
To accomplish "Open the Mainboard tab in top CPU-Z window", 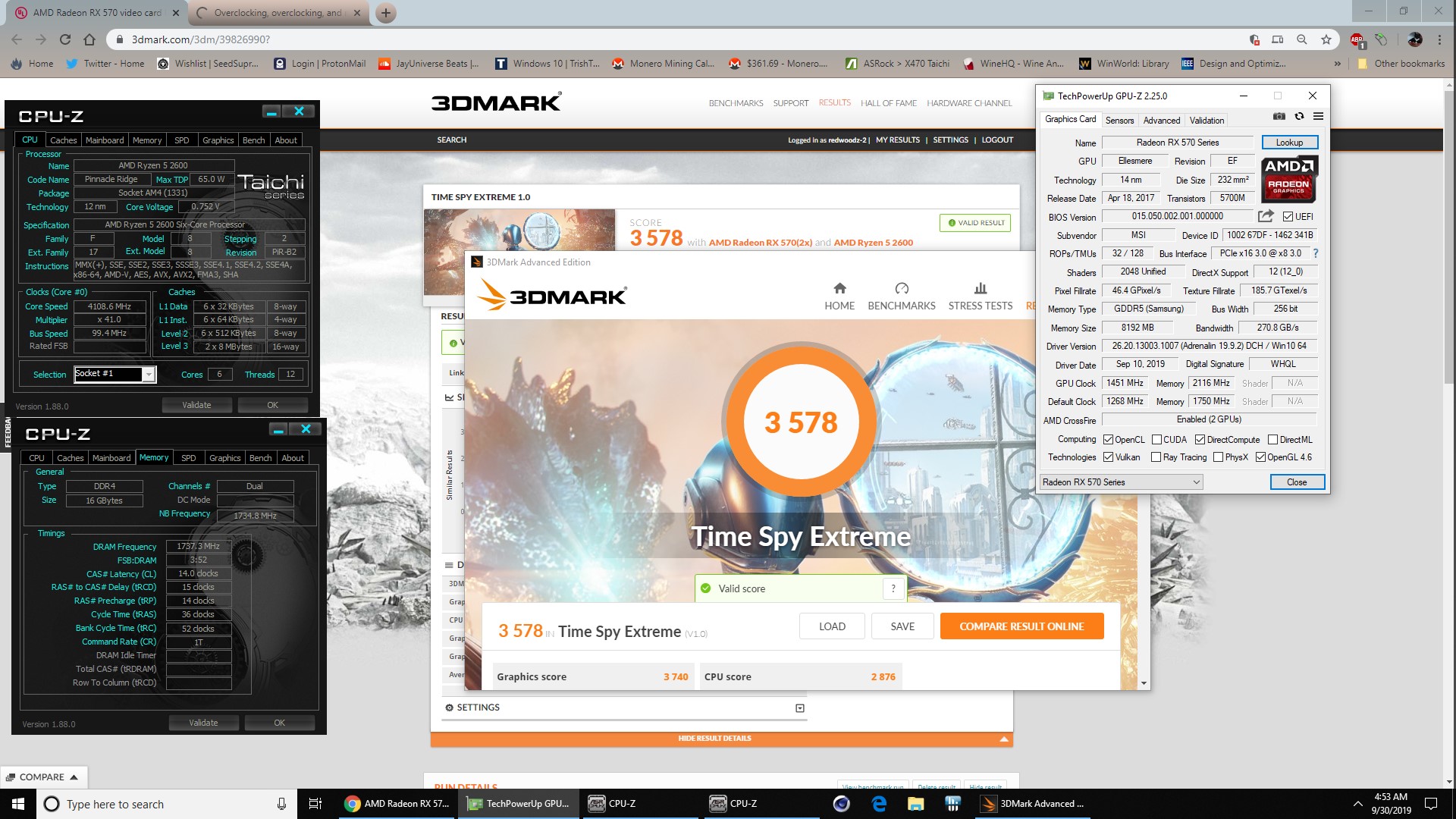I will tap(105, 140).
